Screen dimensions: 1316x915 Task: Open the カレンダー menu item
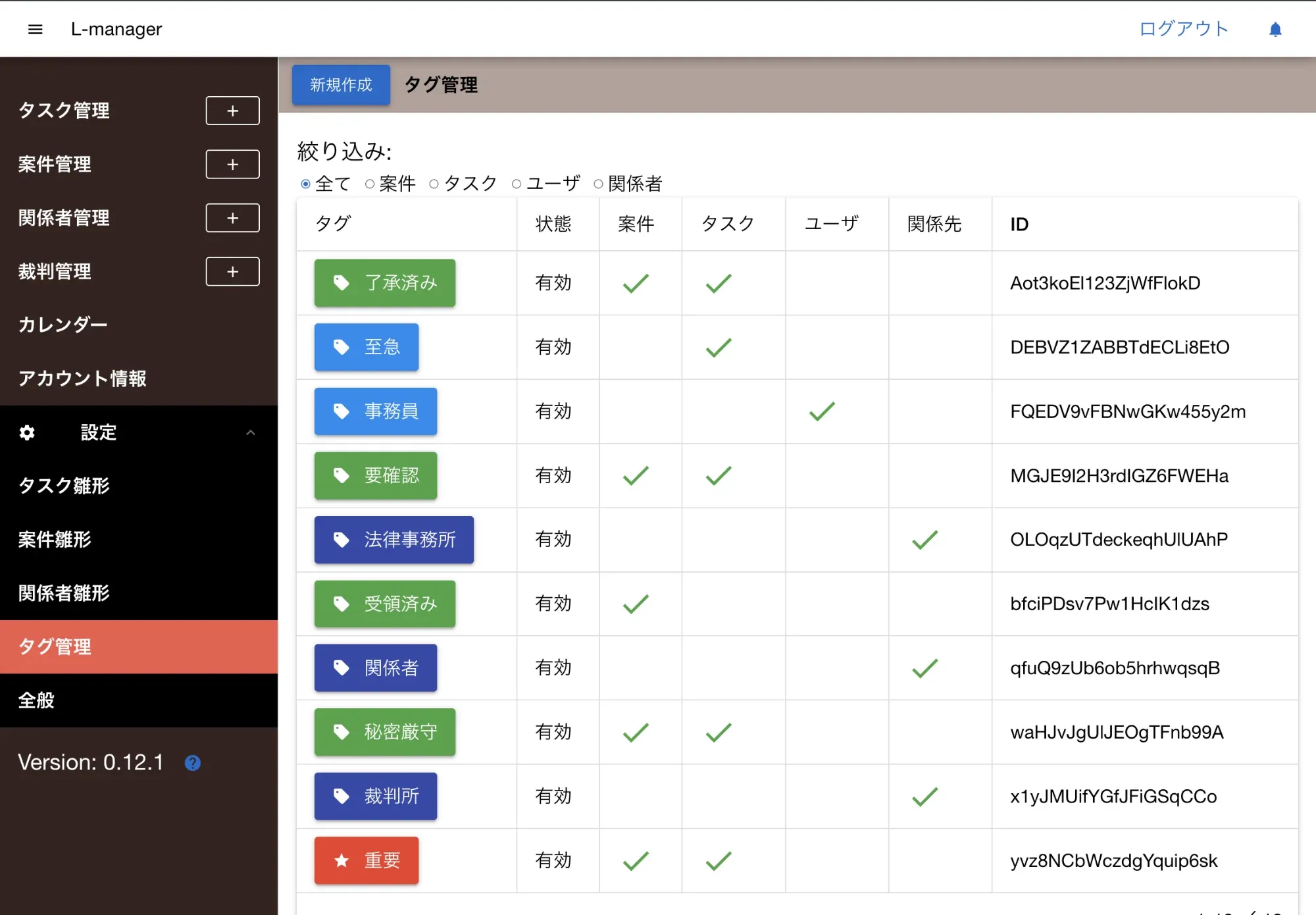pos(63,325)
